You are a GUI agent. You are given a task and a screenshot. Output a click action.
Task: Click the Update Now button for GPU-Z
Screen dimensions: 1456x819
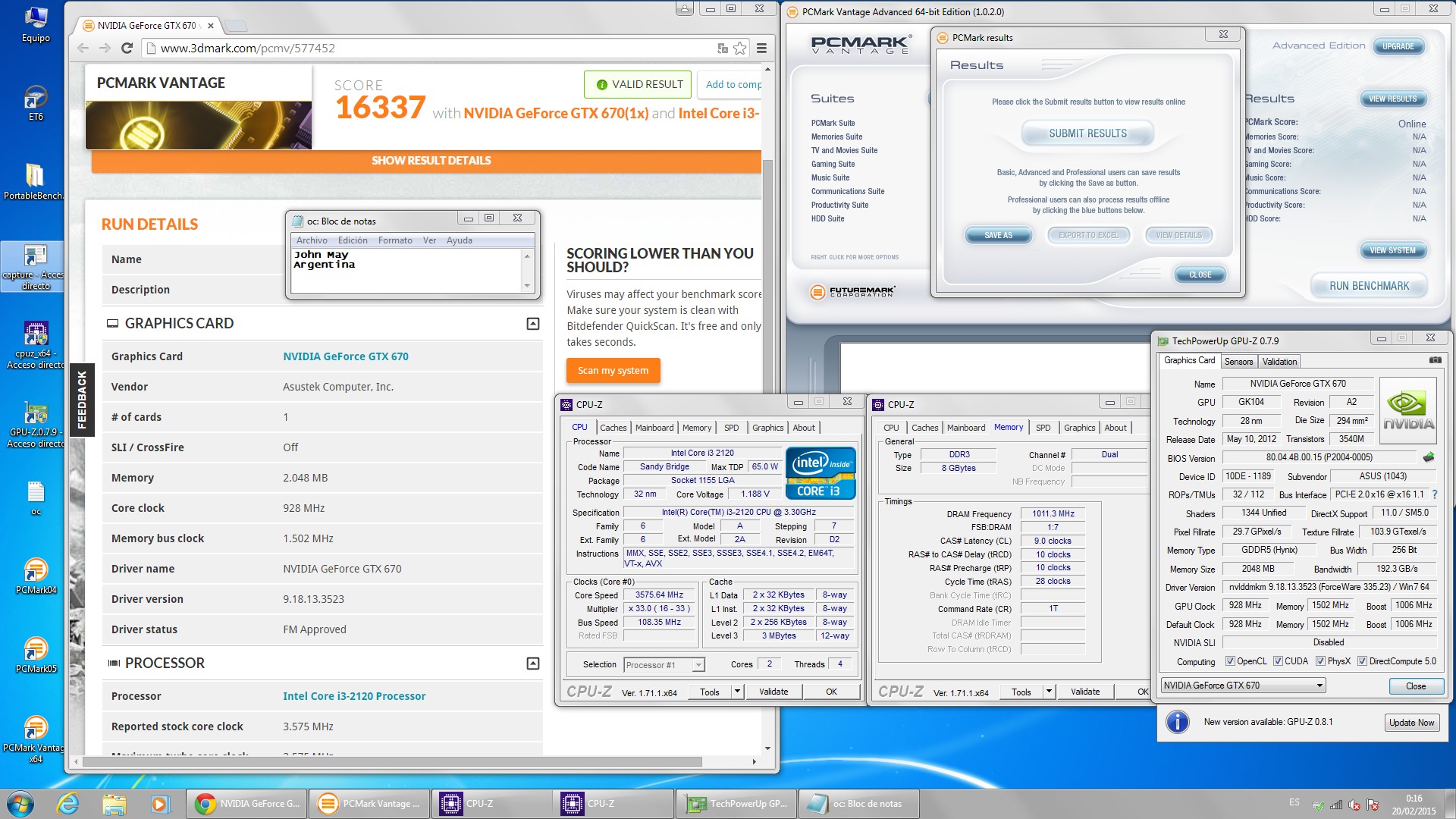(x=1411, y=723)
